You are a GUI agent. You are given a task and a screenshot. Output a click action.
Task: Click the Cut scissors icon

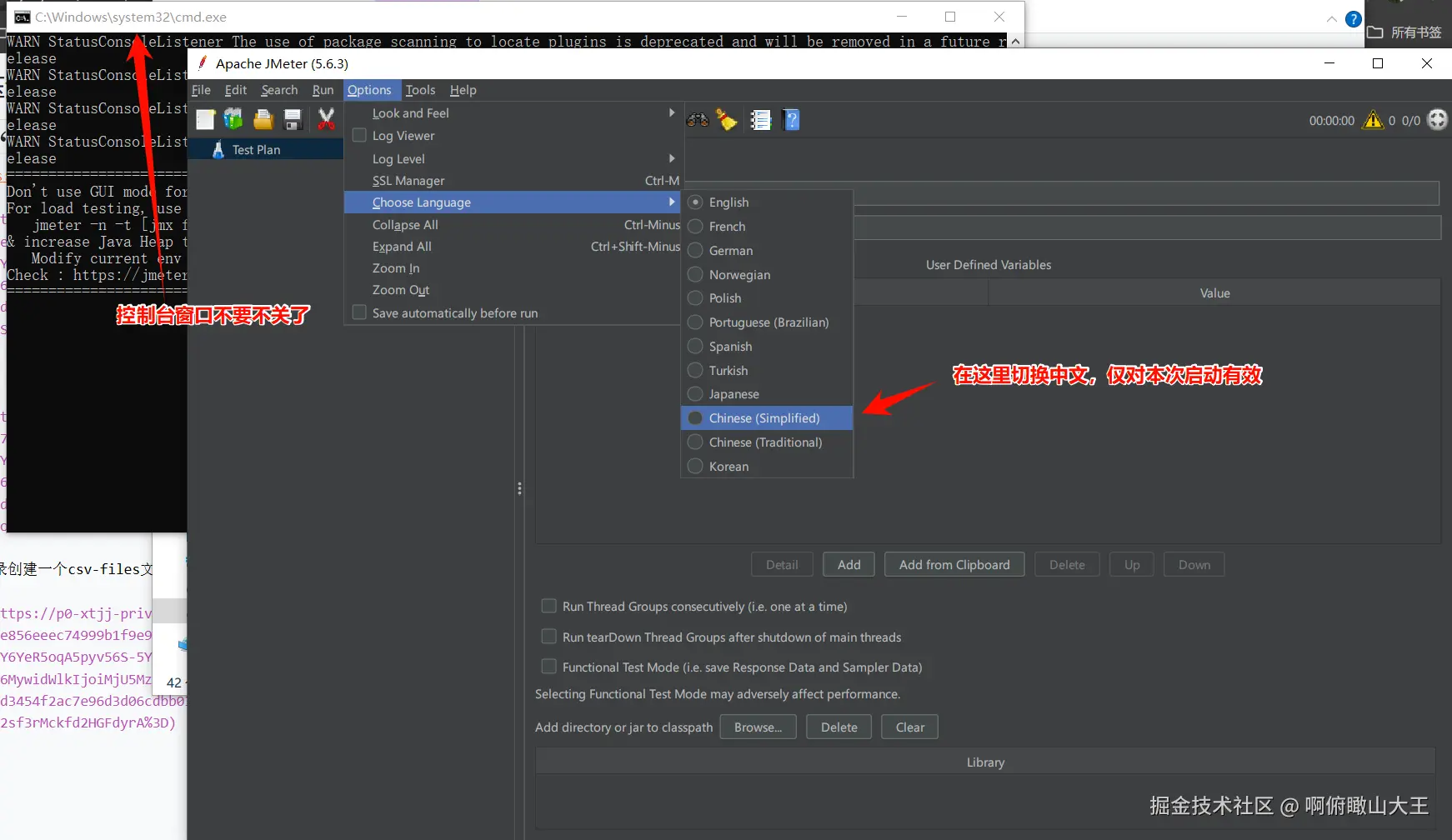coord(326,120)
